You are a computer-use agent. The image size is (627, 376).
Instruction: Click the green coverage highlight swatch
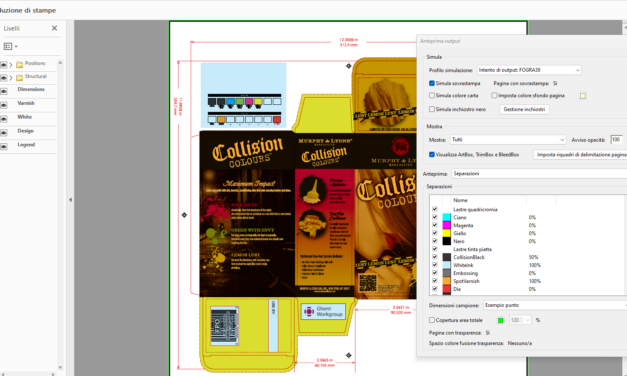point(500,320)
